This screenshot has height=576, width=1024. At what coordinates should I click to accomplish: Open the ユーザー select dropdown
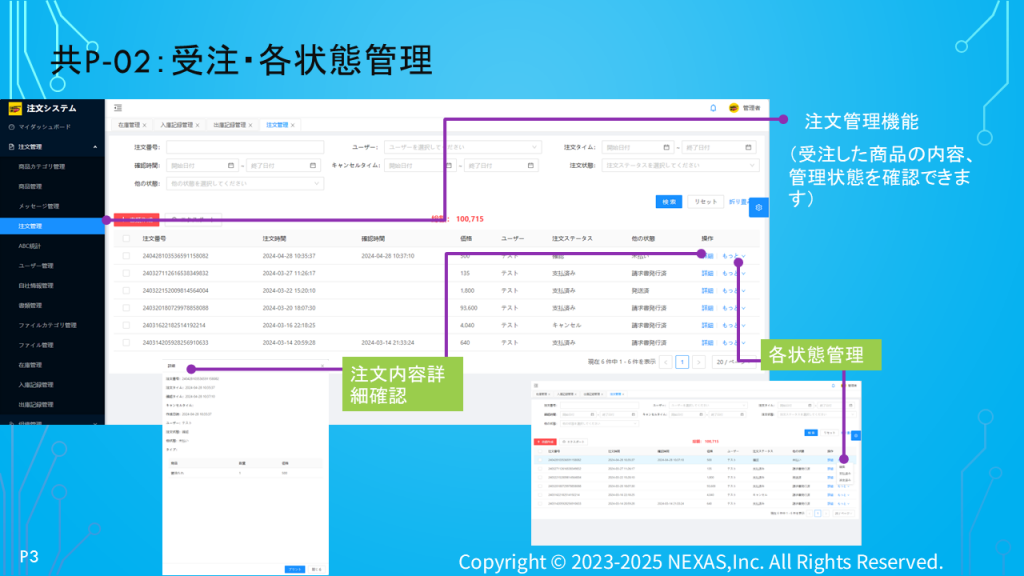(462, 147)
